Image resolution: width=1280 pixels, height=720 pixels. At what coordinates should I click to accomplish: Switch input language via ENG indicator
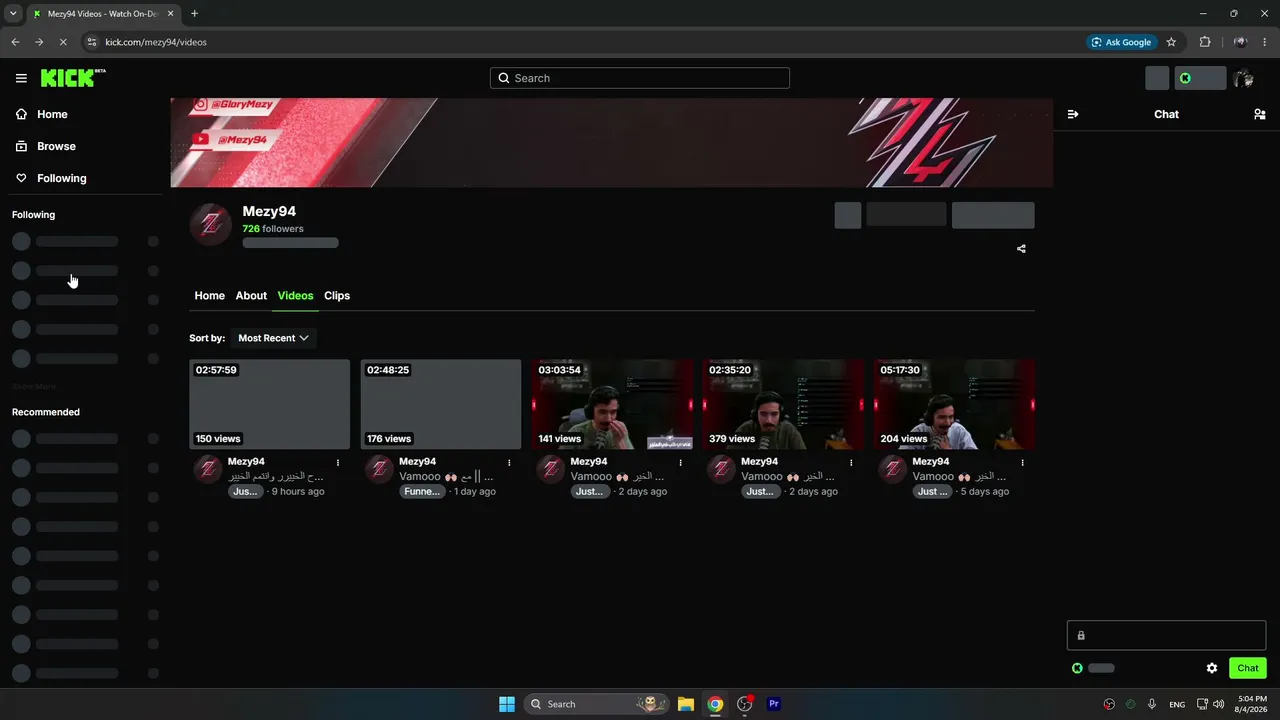click(1177, 704)
